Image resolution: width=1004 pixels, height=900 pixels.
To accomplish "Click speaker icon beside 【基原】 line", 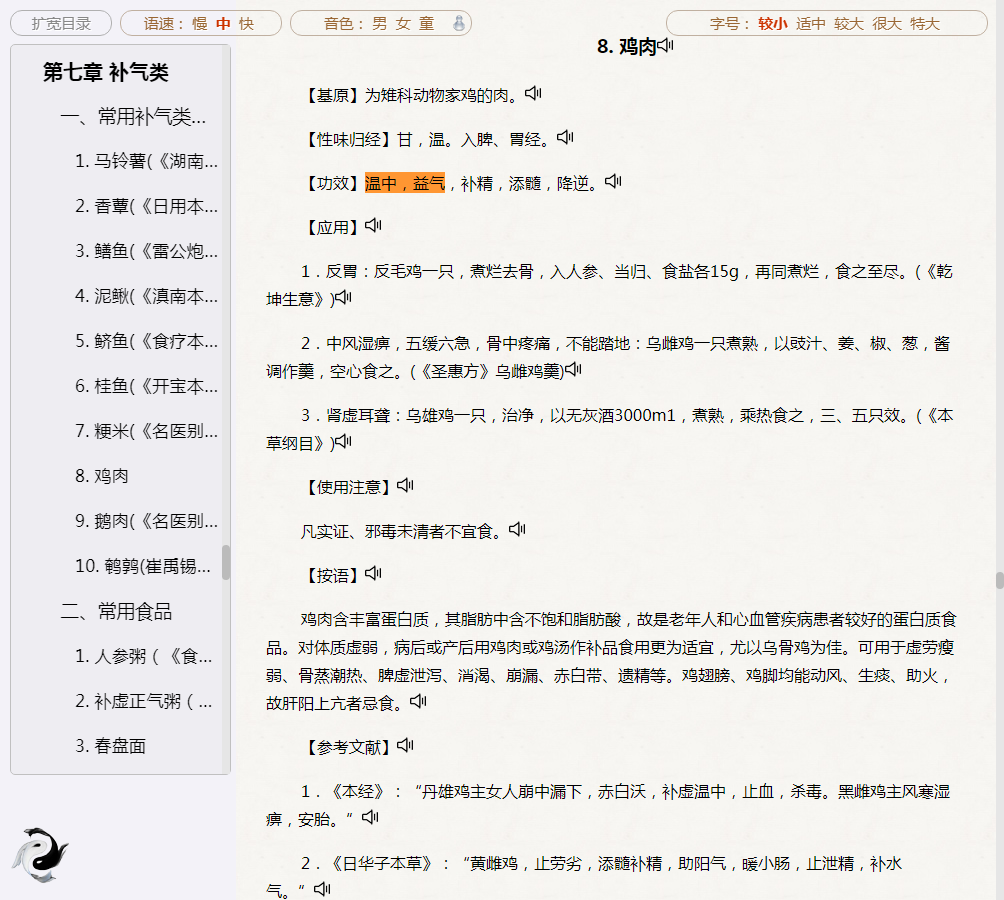I will pos(533,94).
